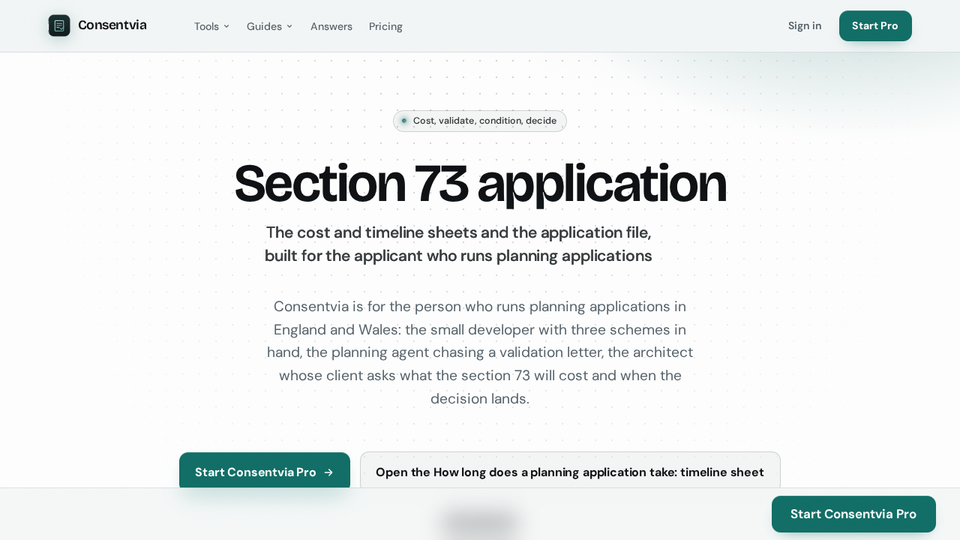Open the Consentvia home link text

(x=112, y=25)
